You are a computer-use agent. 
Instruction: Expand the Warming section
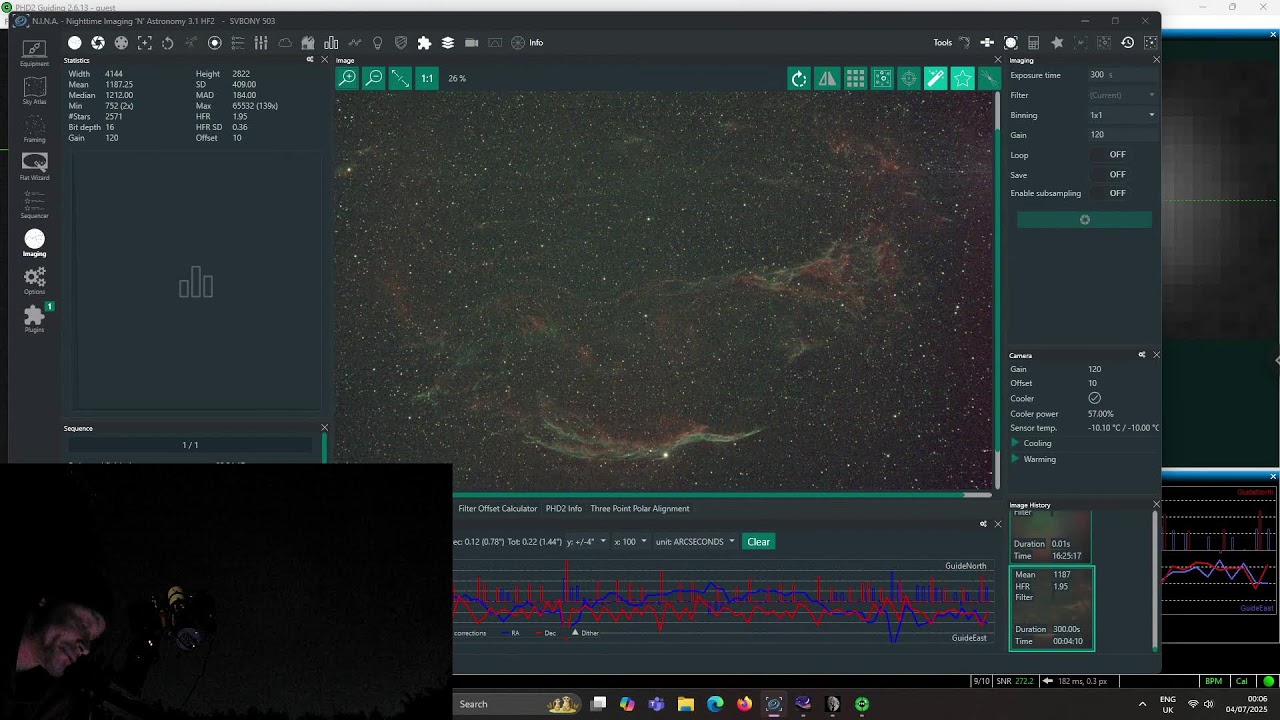(x=1033, y=459)
